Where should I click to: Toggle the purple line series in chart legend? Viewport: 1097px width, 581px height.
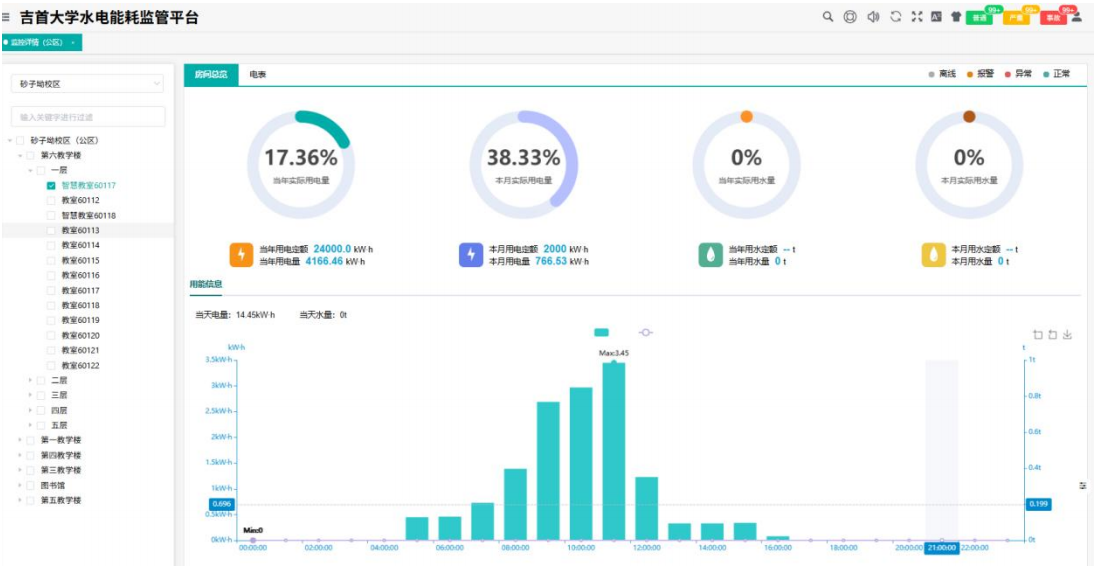click(x=646, y=332)
